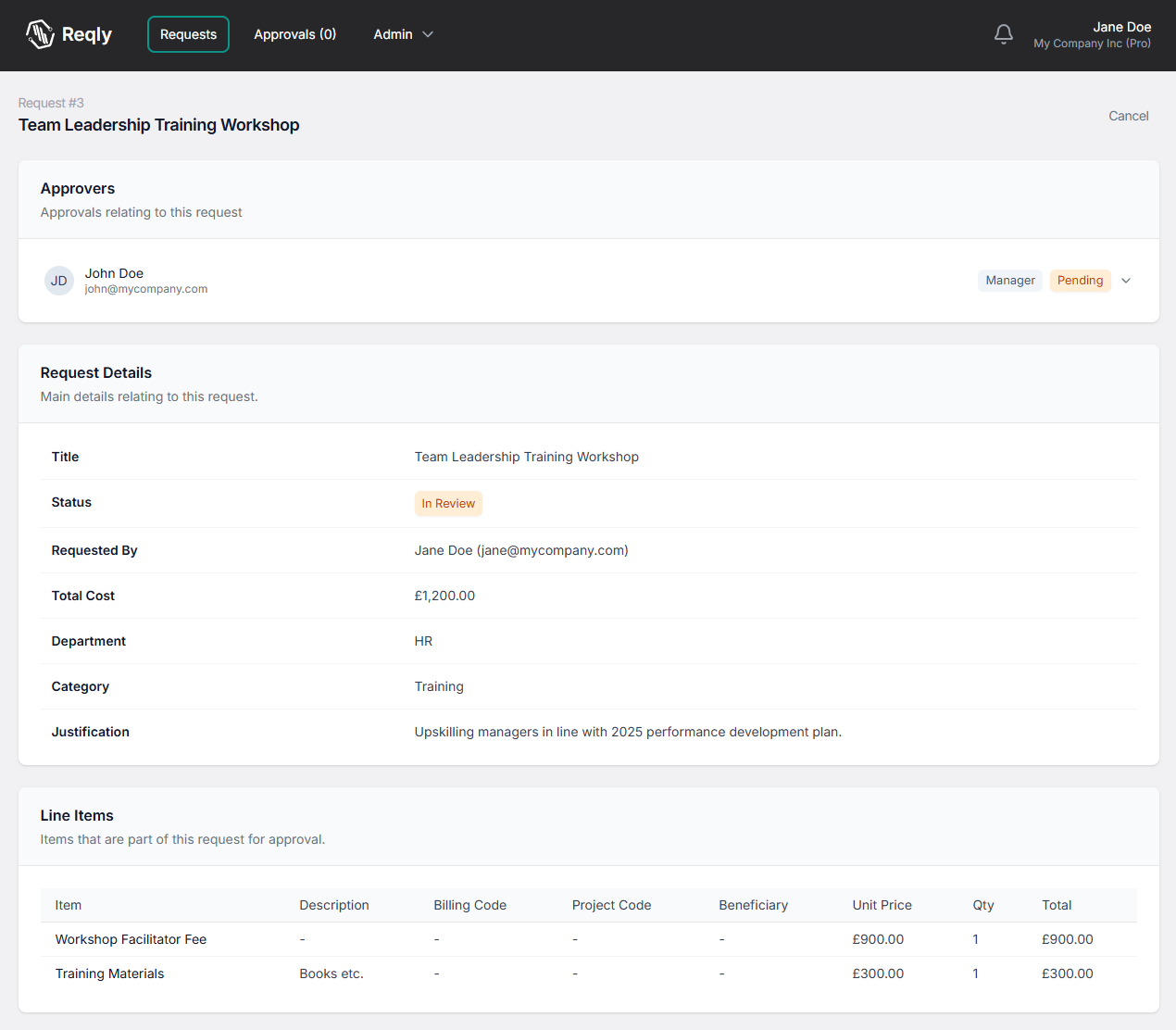Select the Training Materials line item

pos(109,973)
